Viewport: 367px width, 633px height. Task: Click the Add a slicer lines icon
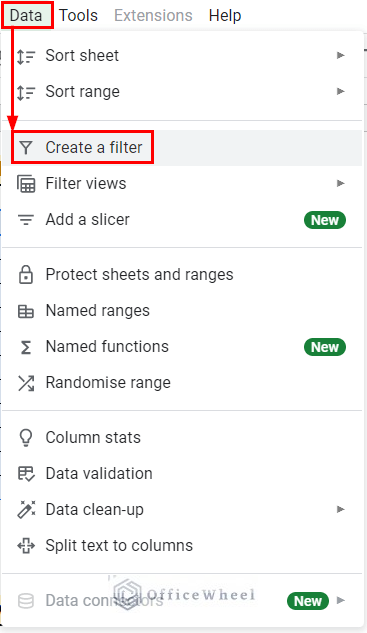point(26,220)
